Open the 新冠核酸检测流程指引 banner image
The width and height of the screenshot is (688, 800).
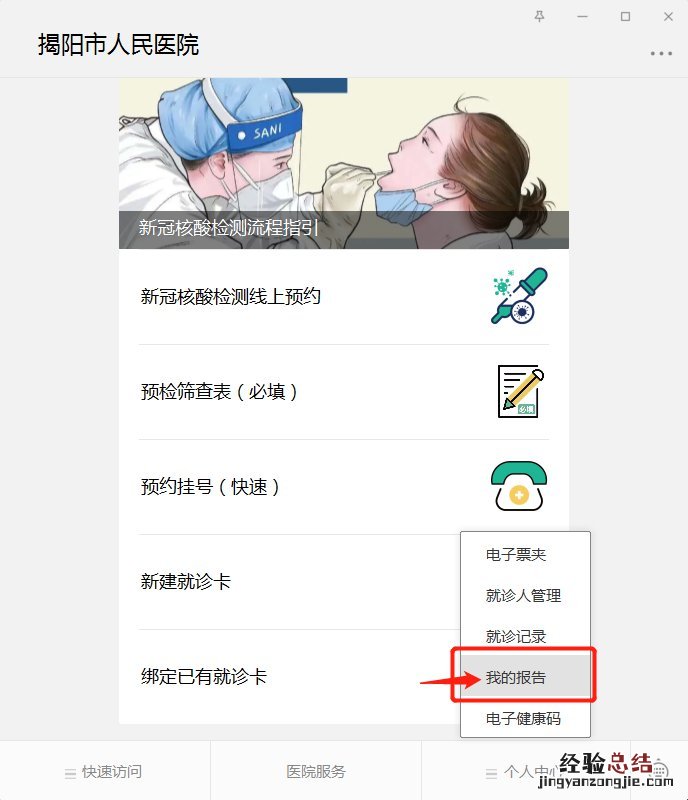point(343,163)
